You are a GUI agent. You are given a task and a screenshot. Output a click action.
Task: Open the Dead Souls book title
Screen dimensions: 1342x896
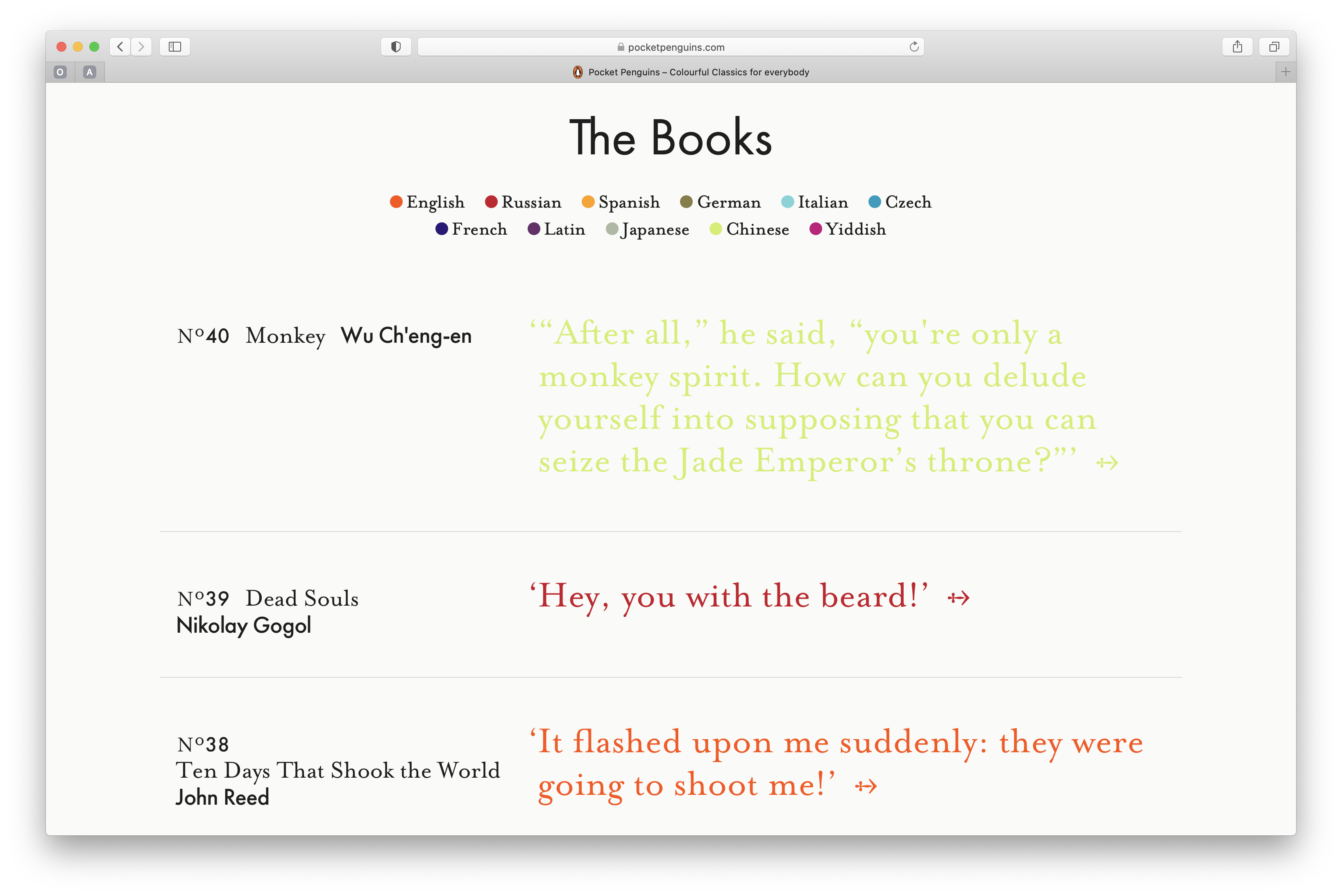pos(302,598)
